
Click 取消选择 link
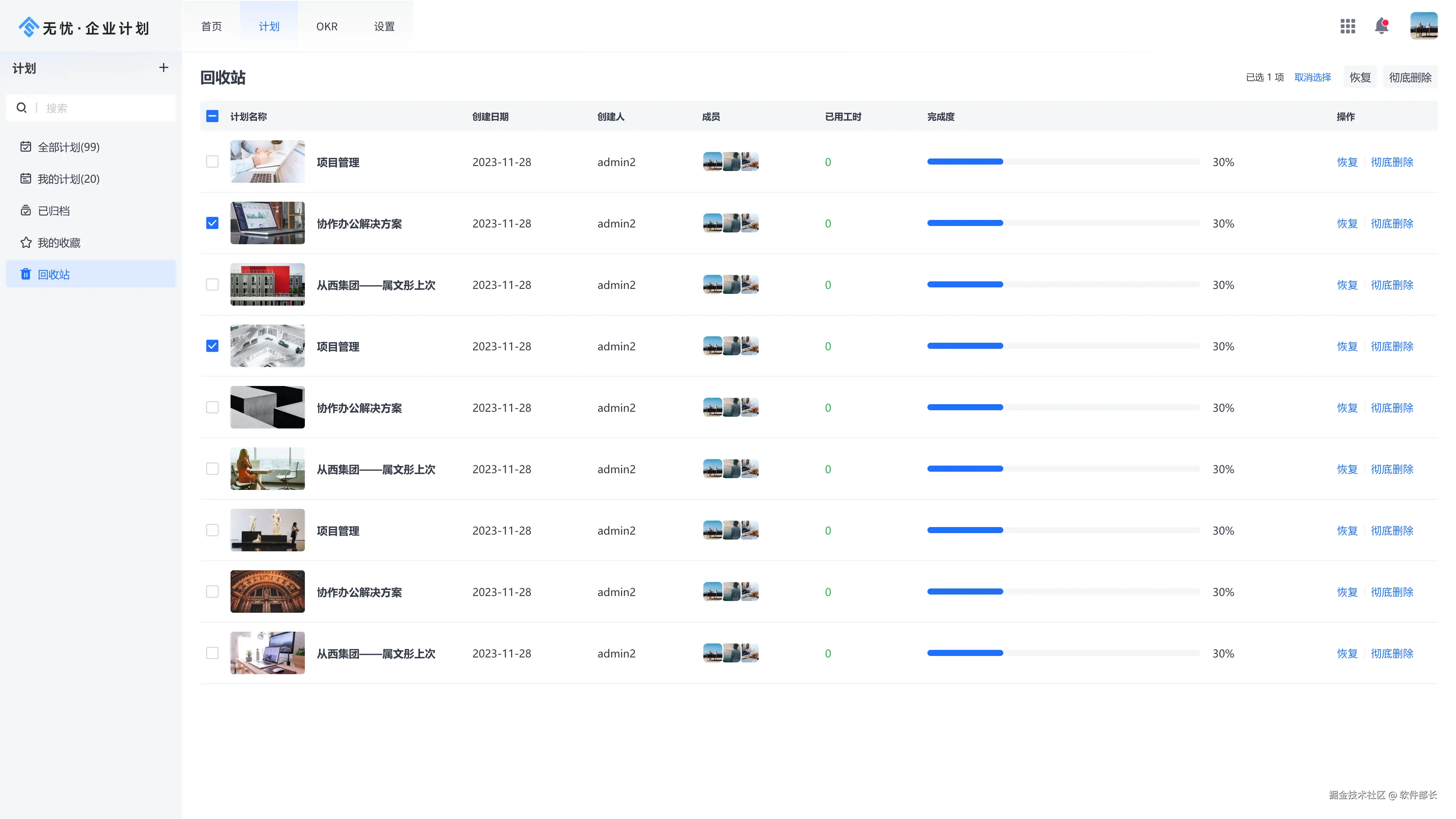coord(1312,77)
